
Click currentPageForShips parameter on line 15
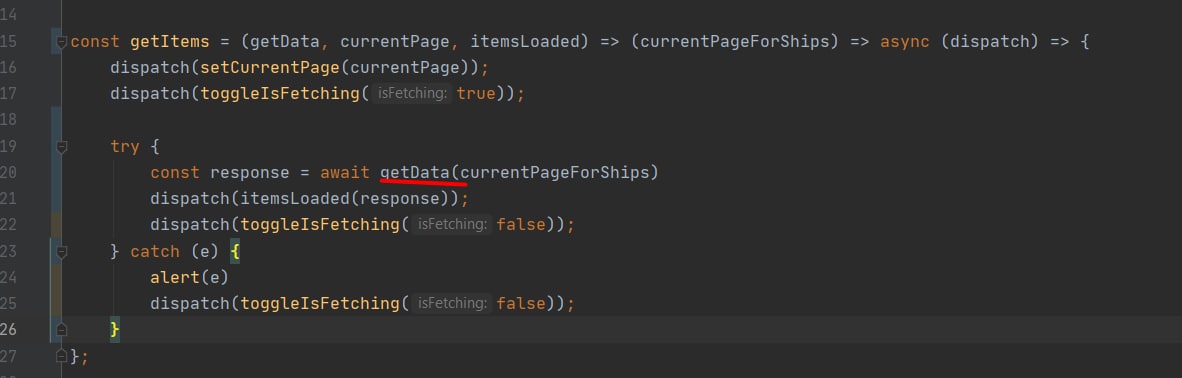click(734, 41)
